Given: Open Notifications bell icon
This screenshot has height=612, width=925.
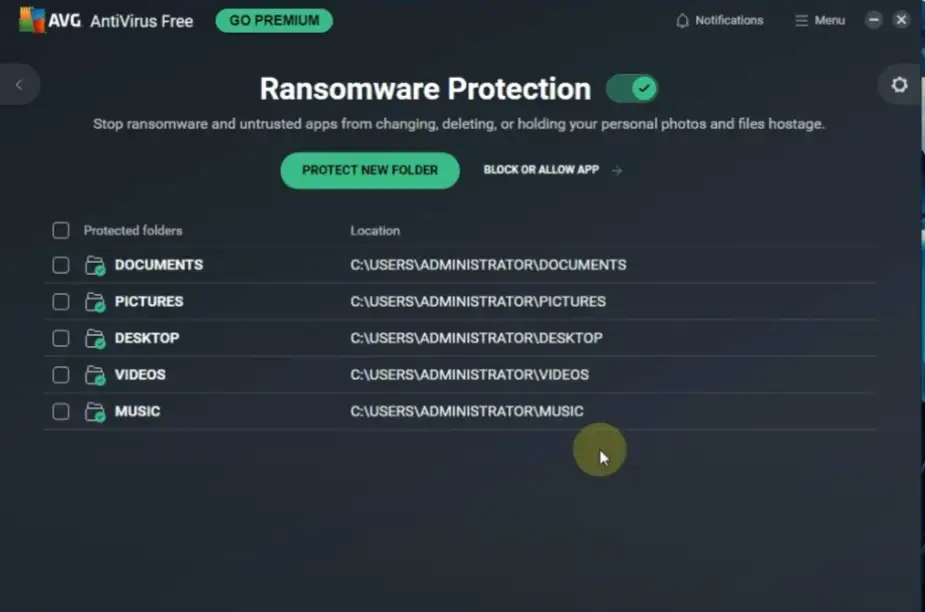Looking at the screenshot, I should click(x=683, y=21).
